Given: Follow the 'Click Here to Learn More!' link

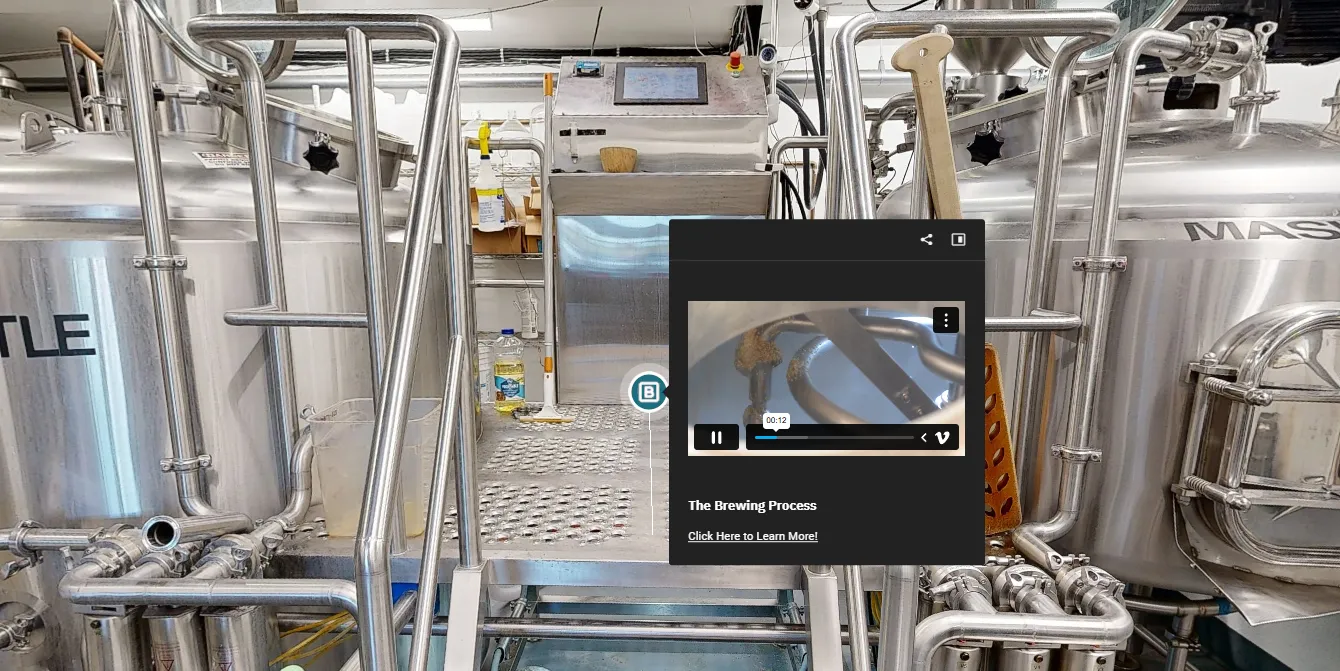Looking at the screenshot, I should 752,536.
